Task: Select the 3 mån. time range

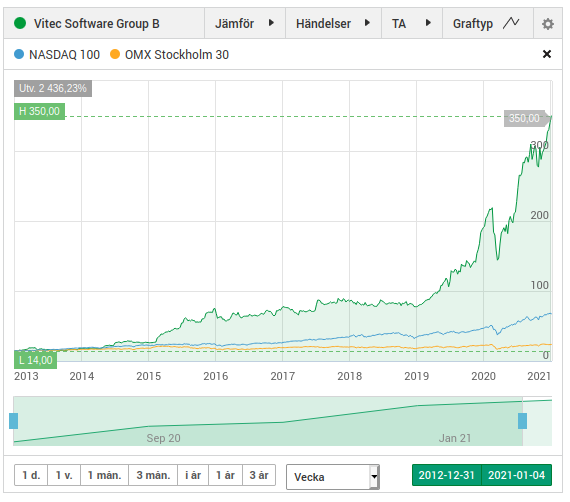Action: [153, 475]
